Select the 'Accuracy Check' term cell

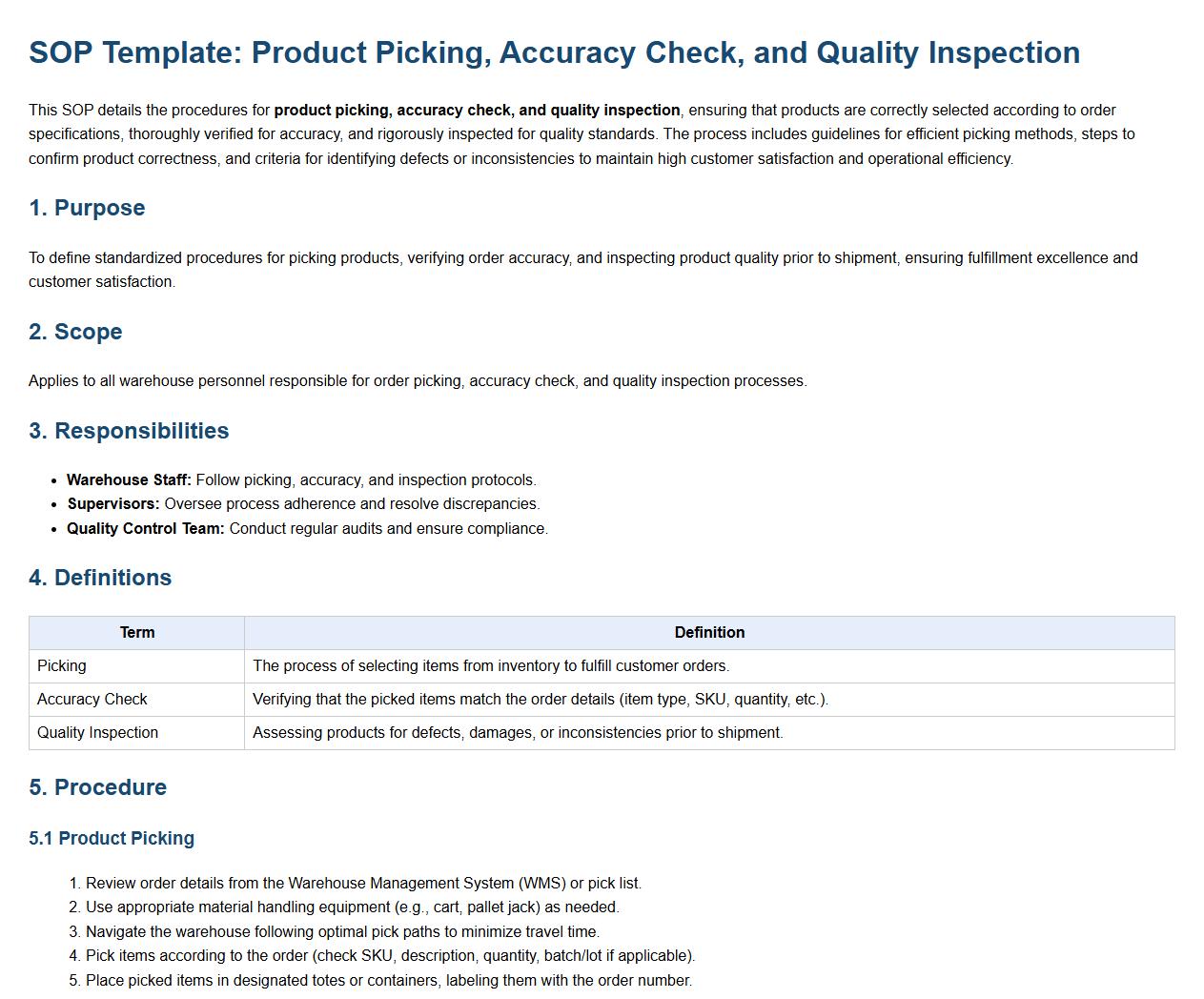(92, 700)
